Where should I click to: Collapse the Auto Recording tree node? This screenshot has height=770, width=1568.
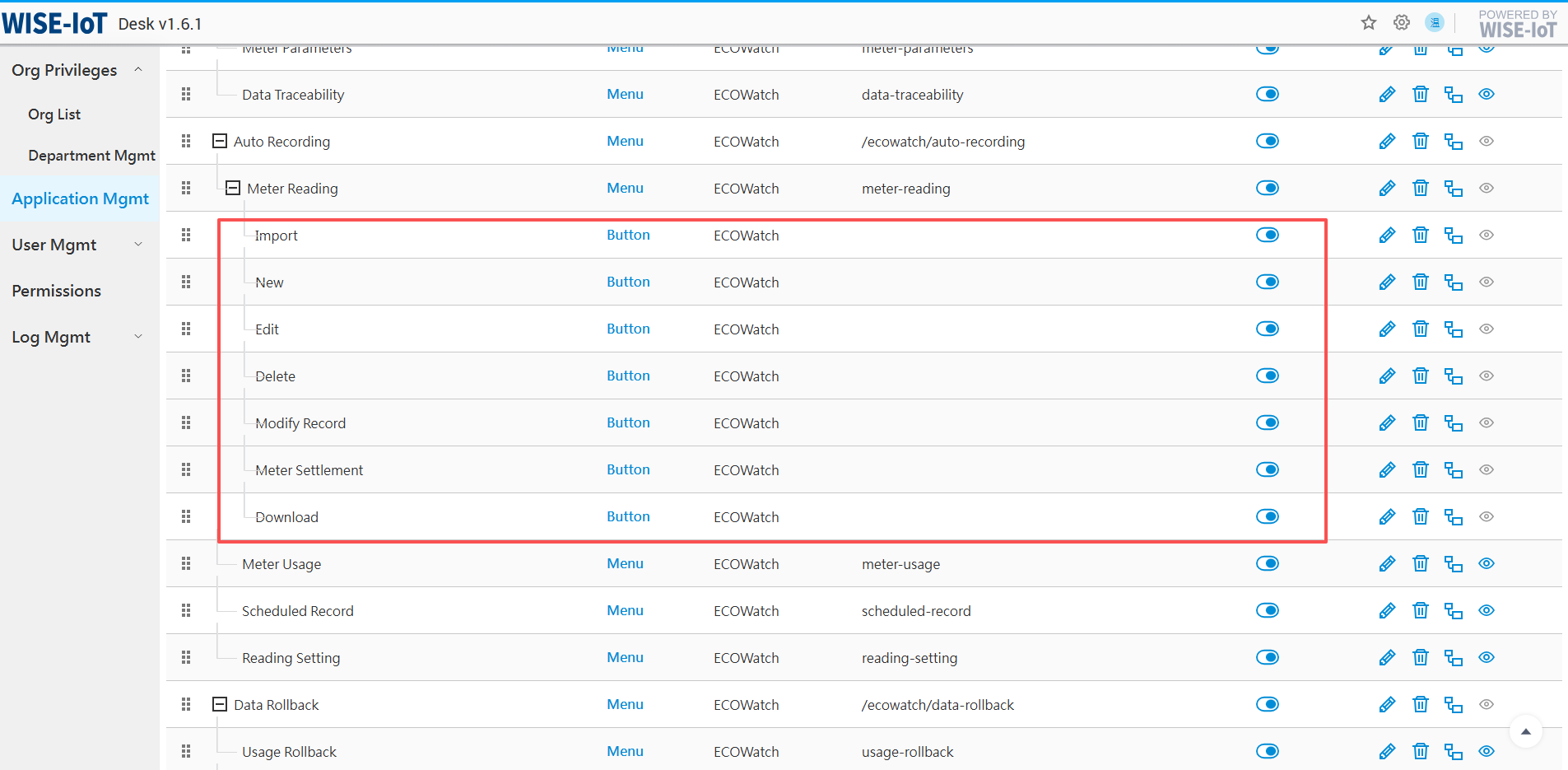tap(220, 142)
